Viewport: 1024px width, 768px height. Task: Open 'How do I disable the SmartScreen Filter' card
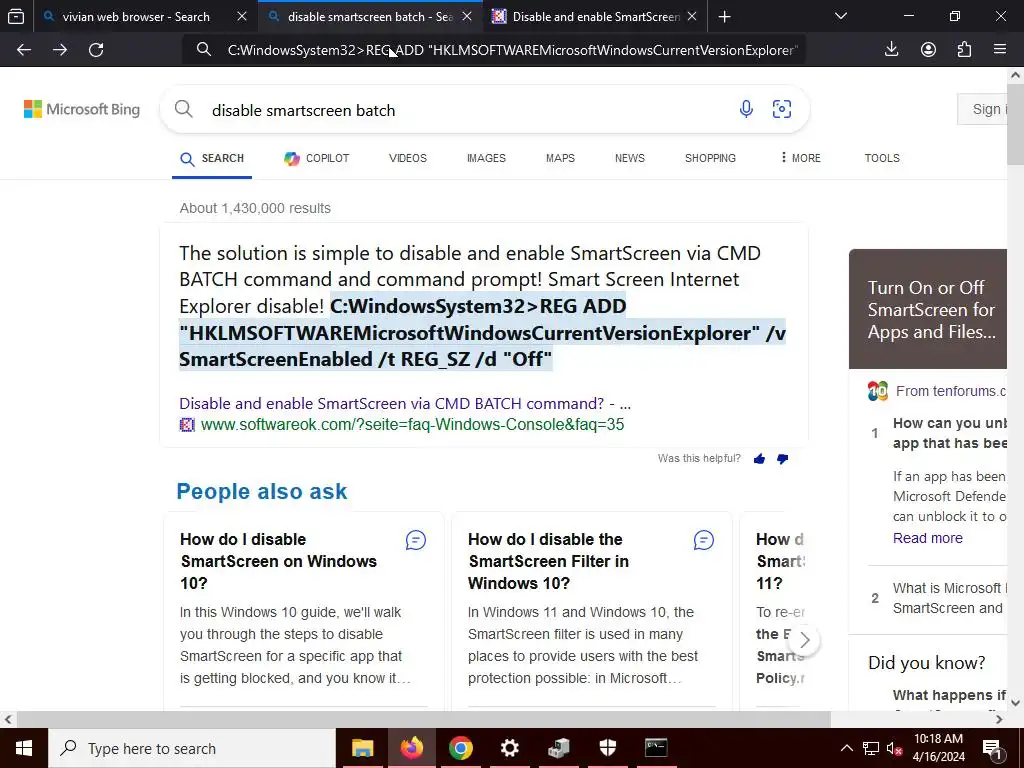(x=549, y=561)
